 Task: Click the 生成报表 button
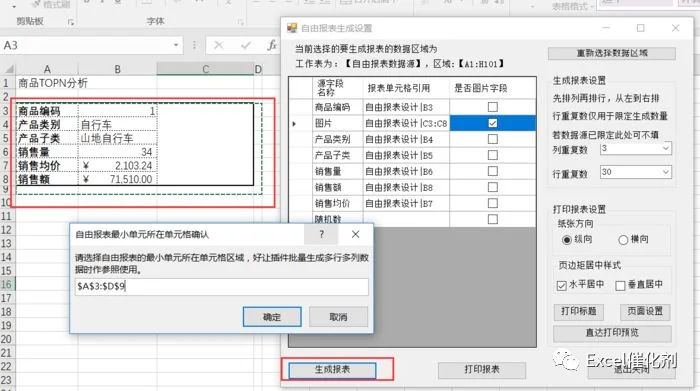(332, 370)
